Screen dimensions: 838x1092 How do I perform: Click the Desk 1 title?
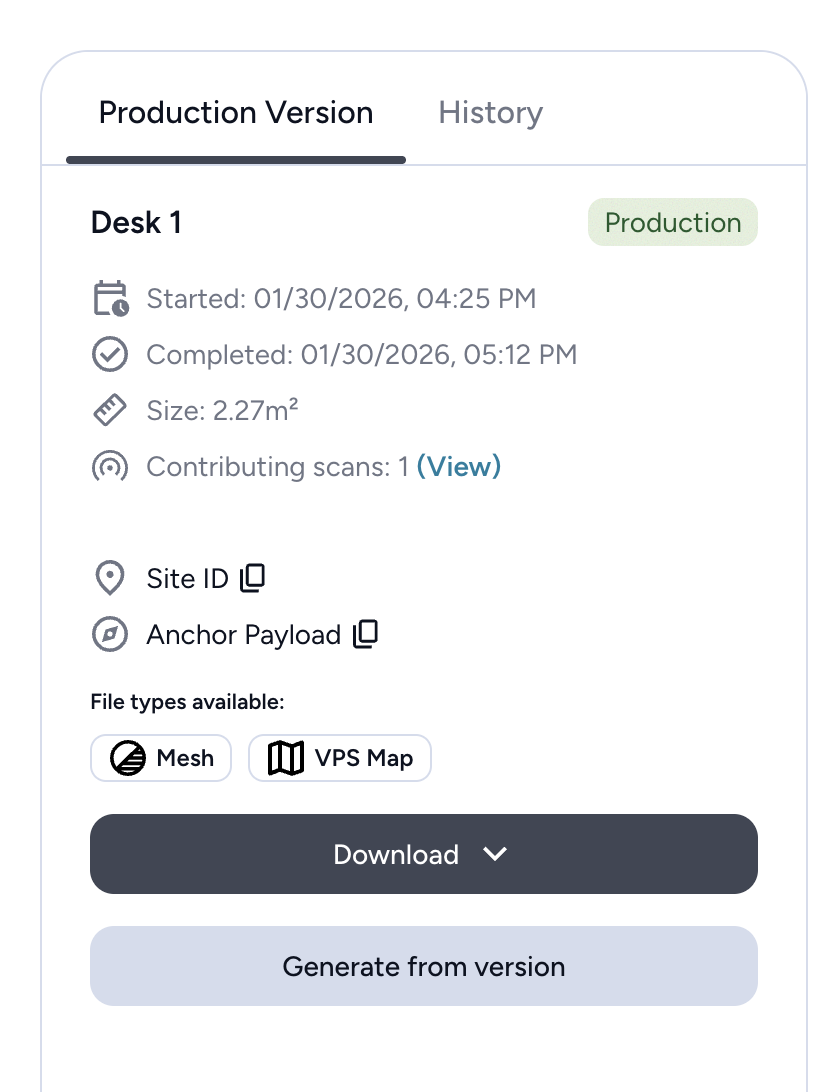point(136,222)
